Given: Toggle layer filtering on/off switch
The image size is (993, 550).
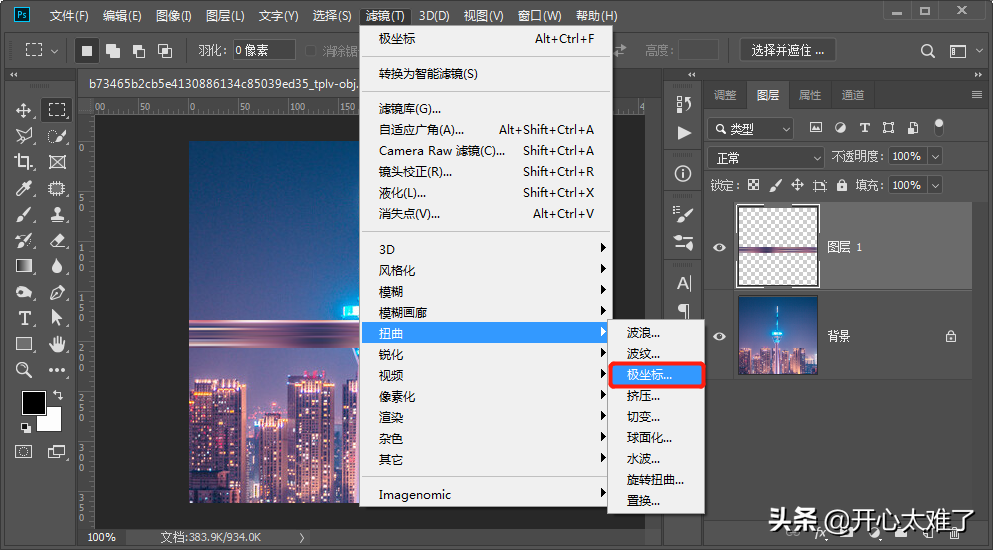Looking at the screenshot, I should click(x=939, y=127).
